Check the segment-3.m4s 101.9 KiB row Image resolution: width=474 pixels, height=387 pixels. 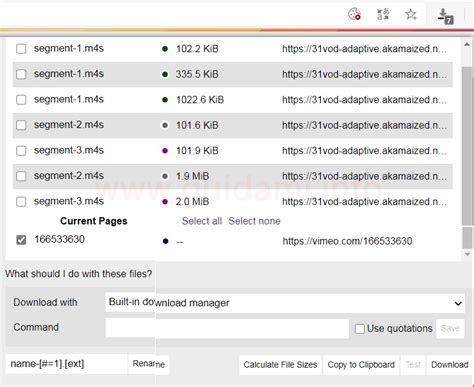(x=21, y=150)
